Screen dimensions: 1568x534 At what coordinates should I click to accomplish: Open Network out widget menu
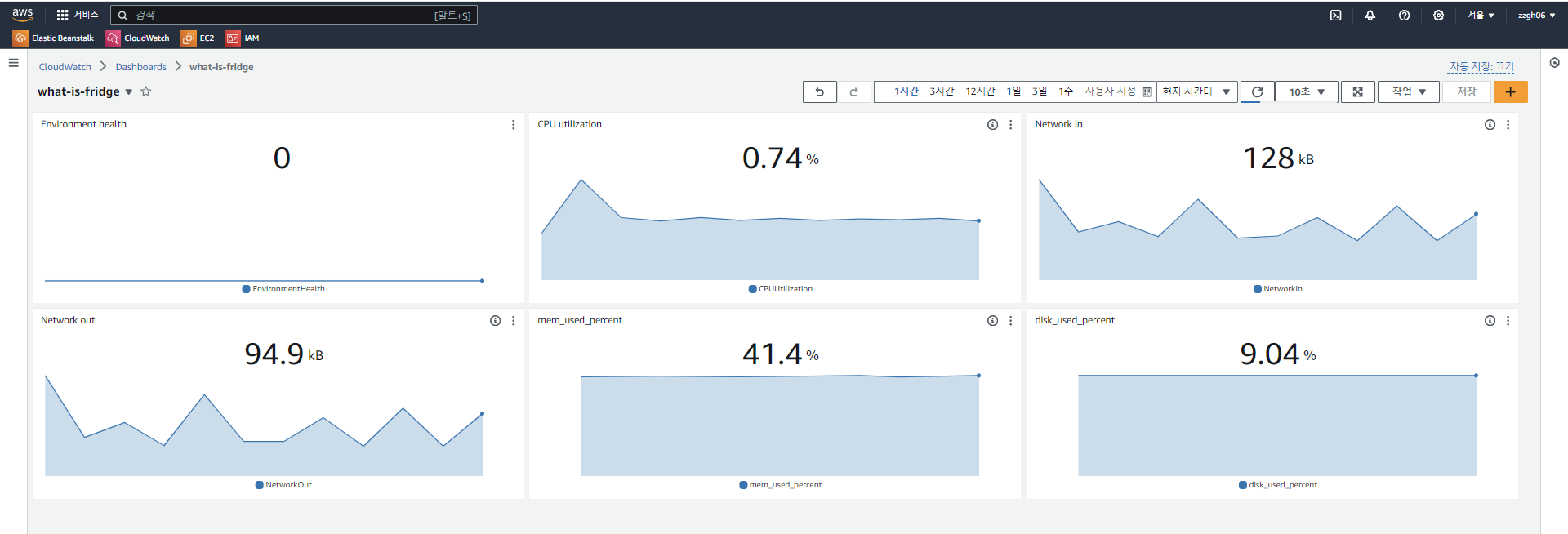click(x=513, y=321)
